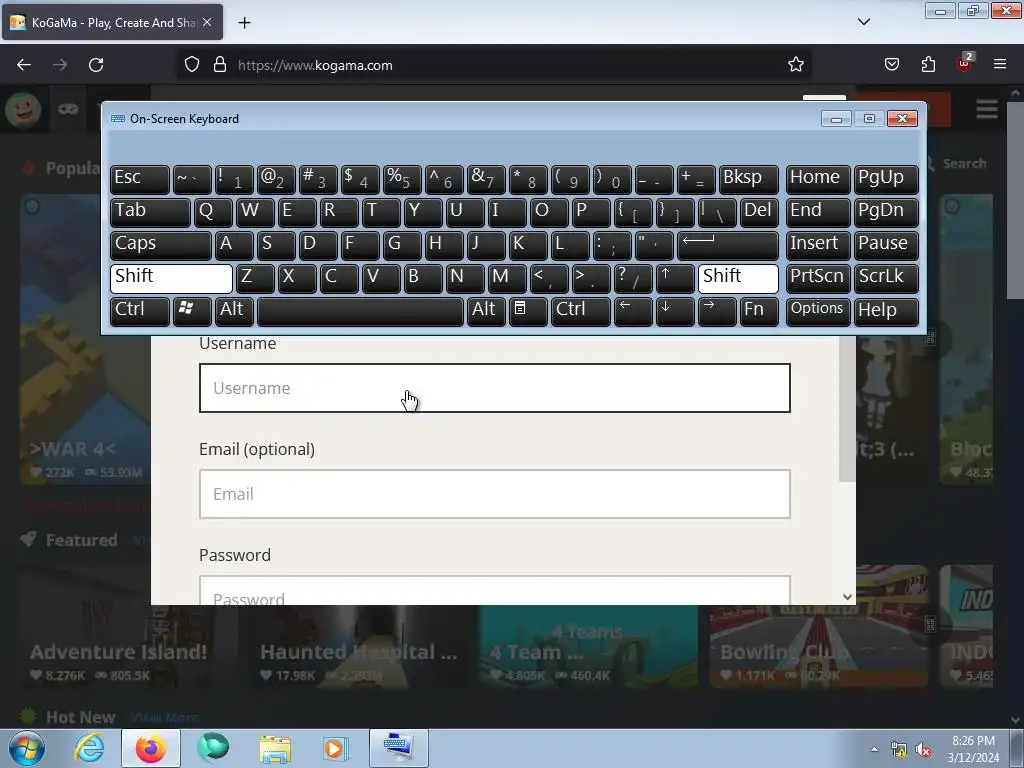Open Windows Media Player from taskbar
Viewport: 1024px width, 768px height.
click(x=336, y=748)
